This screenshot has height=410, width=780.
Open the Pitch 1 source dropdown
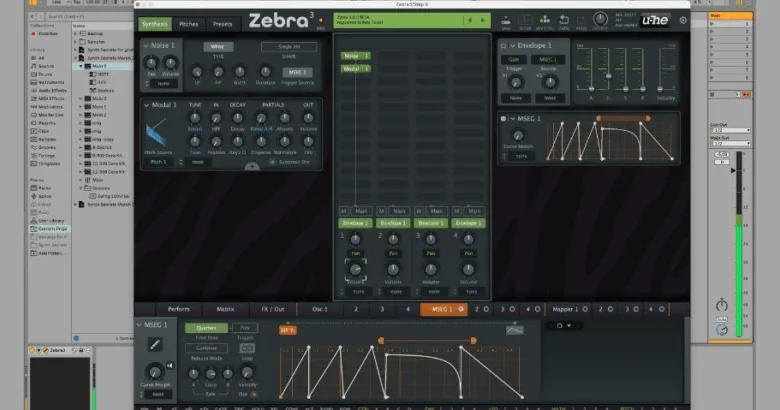(x=160, y=161)
